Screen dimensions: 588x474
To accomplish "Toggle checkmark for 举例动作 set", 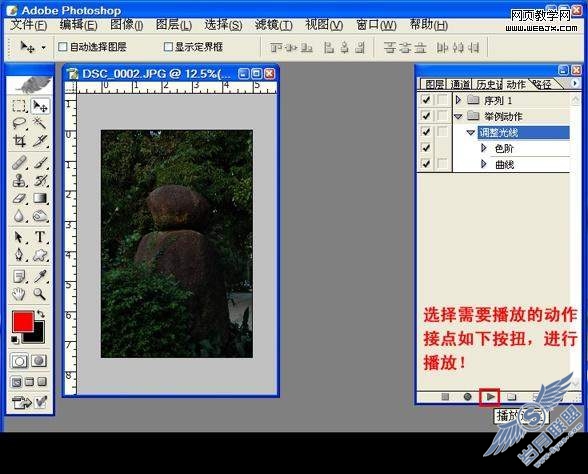I will pos(426,116).
